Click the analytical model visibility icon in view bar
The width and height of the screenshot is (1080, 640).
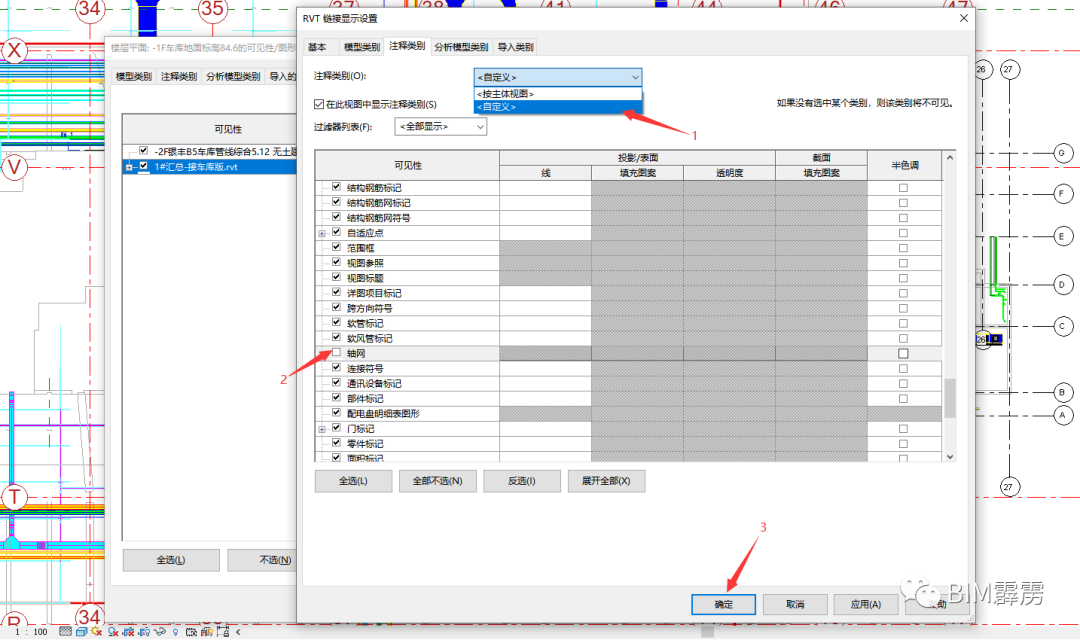point(207,632)
